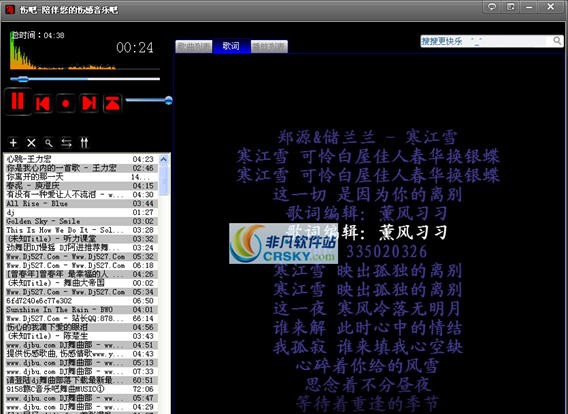The image size is (568, 414).
Task: Select (未知Title) - 舞曲大帝国
Action: pyautogui.click(x=81, y=283)
